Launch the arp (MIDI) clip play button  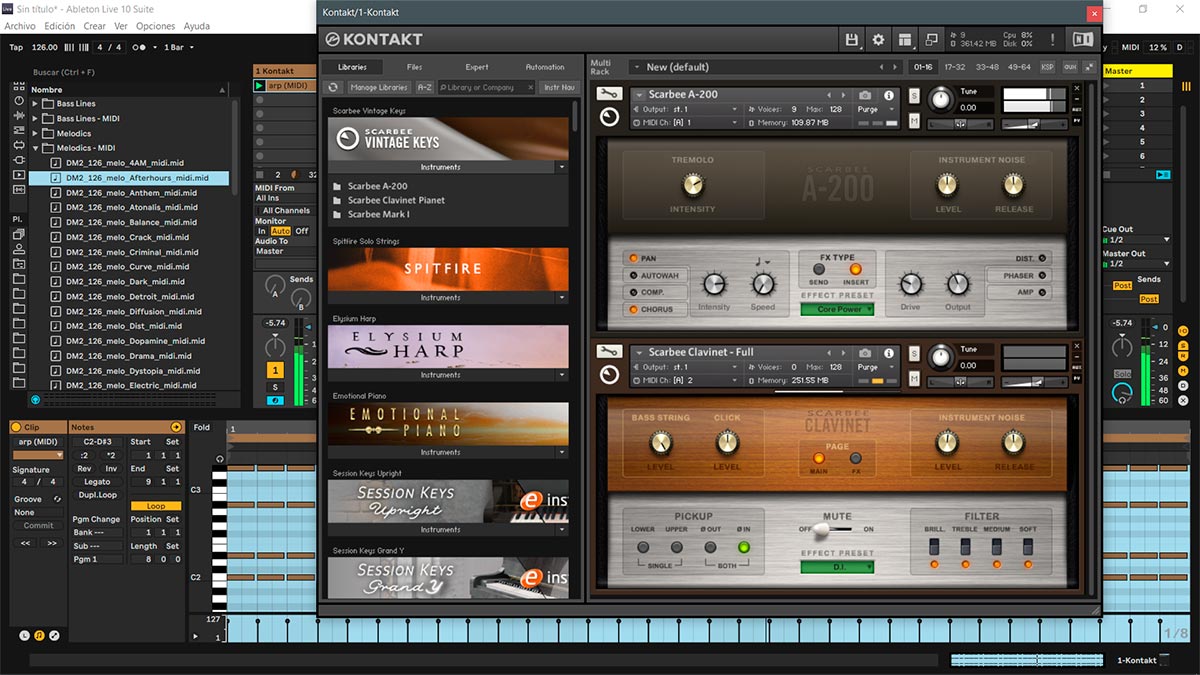click(260, 86)
